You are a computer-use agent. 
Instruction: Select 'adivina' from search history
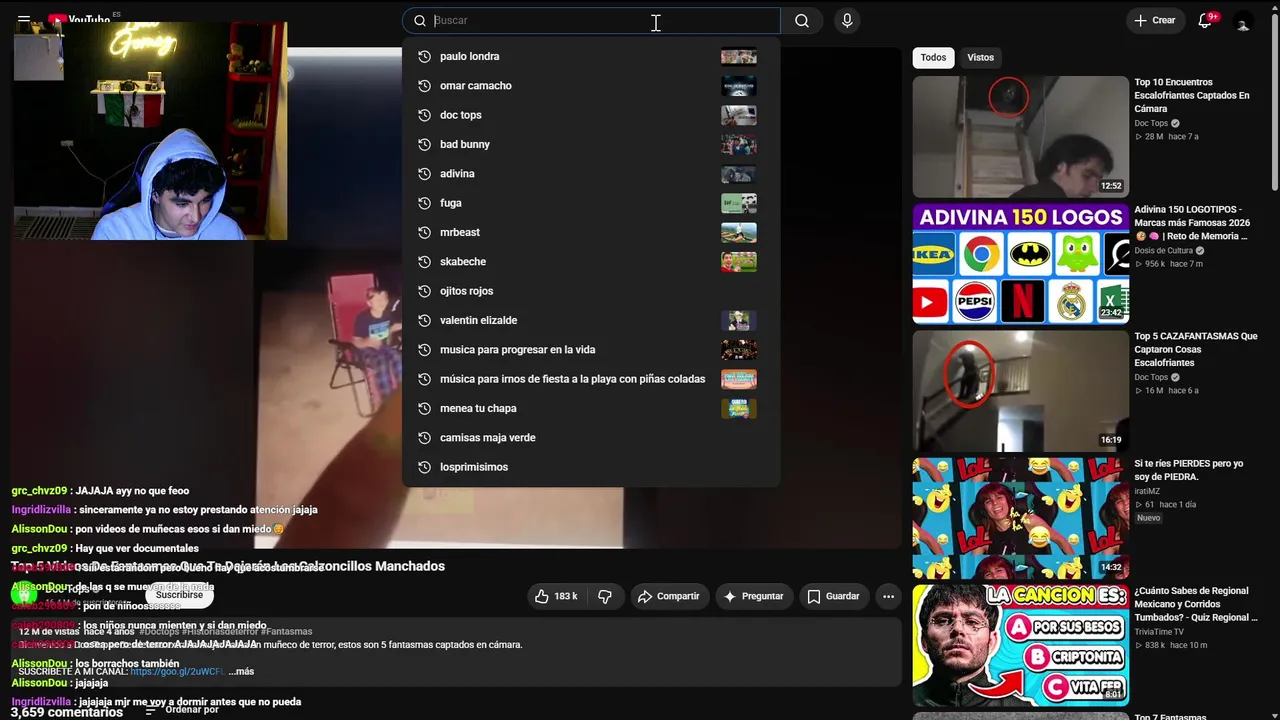coord(591,174)
